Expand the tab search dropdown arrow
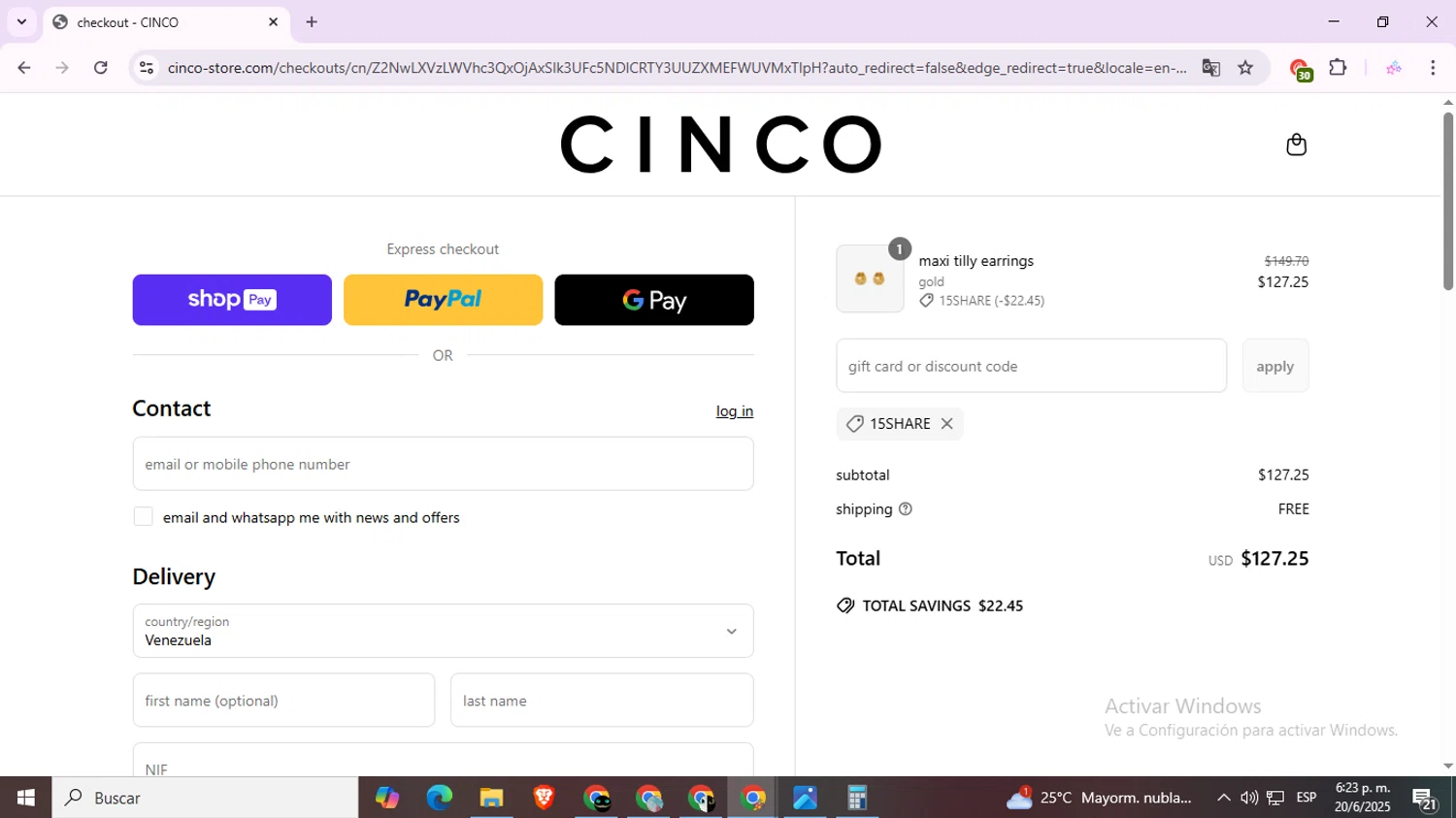This screenshot has height=818, width=1456. click(21, 21)
